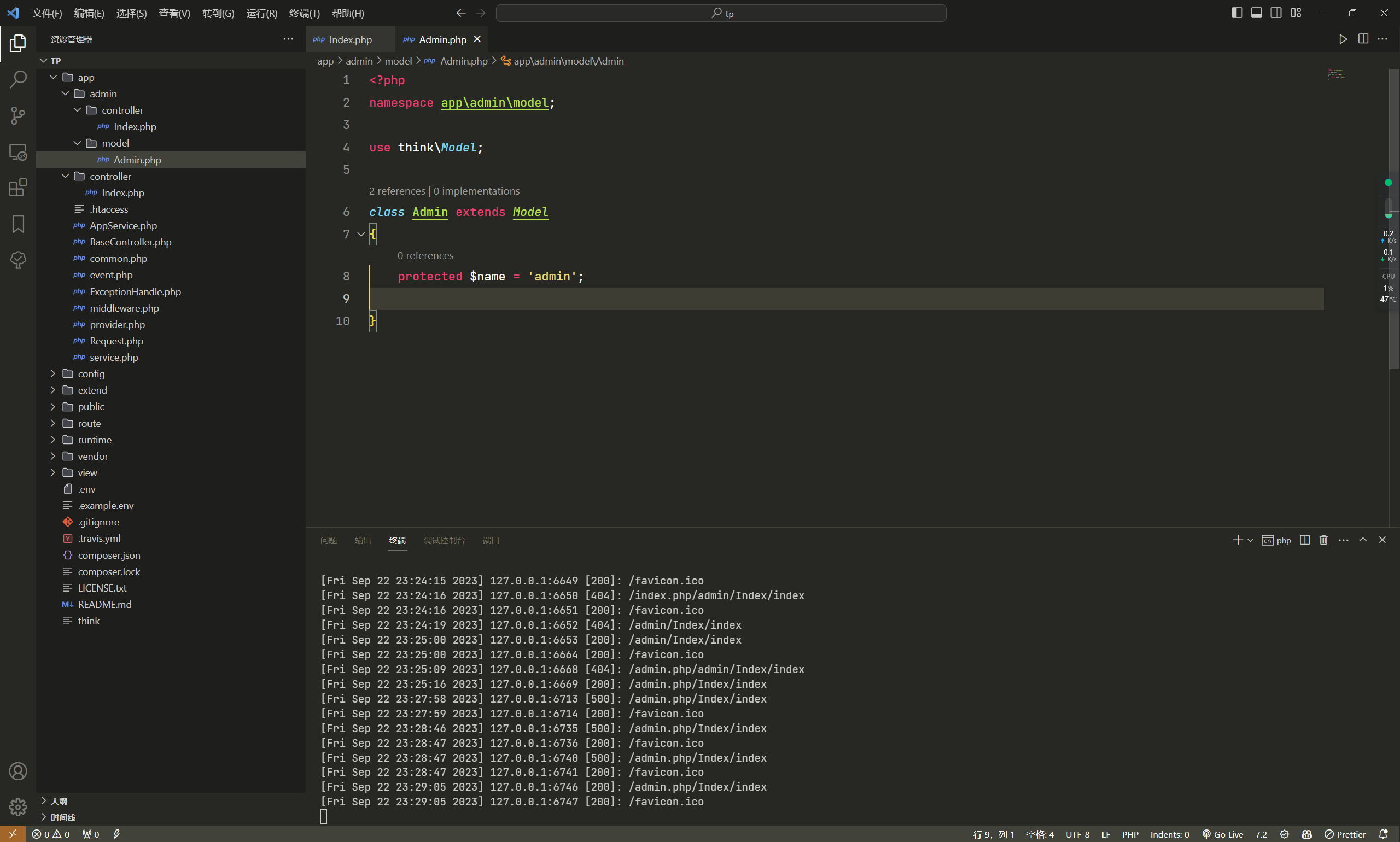Open the Extensions view

point(18,188)
